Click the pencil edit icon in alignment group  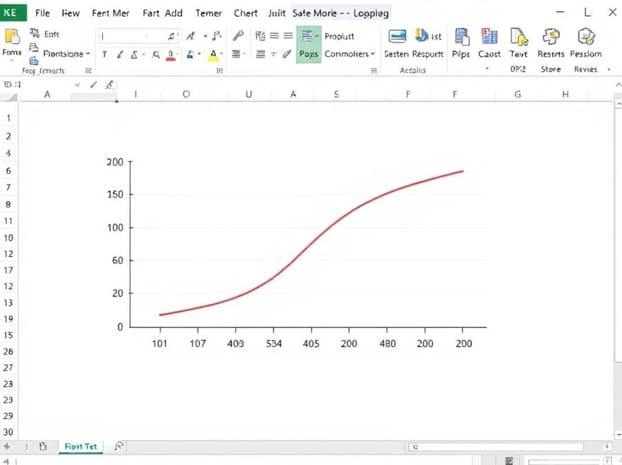point(287,54)
